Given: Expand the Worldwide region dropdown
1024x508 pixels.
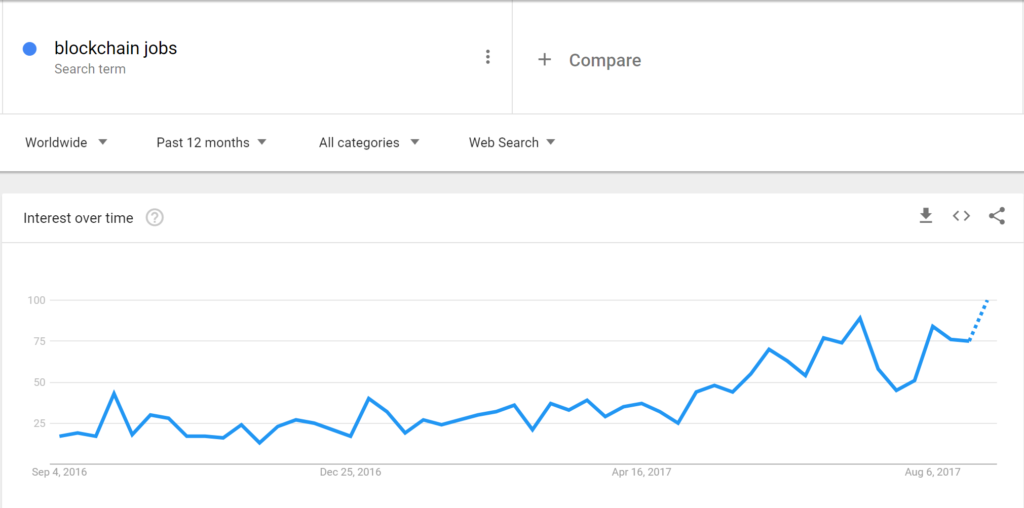Looking at the screenshot, I should tap(66, 142).
